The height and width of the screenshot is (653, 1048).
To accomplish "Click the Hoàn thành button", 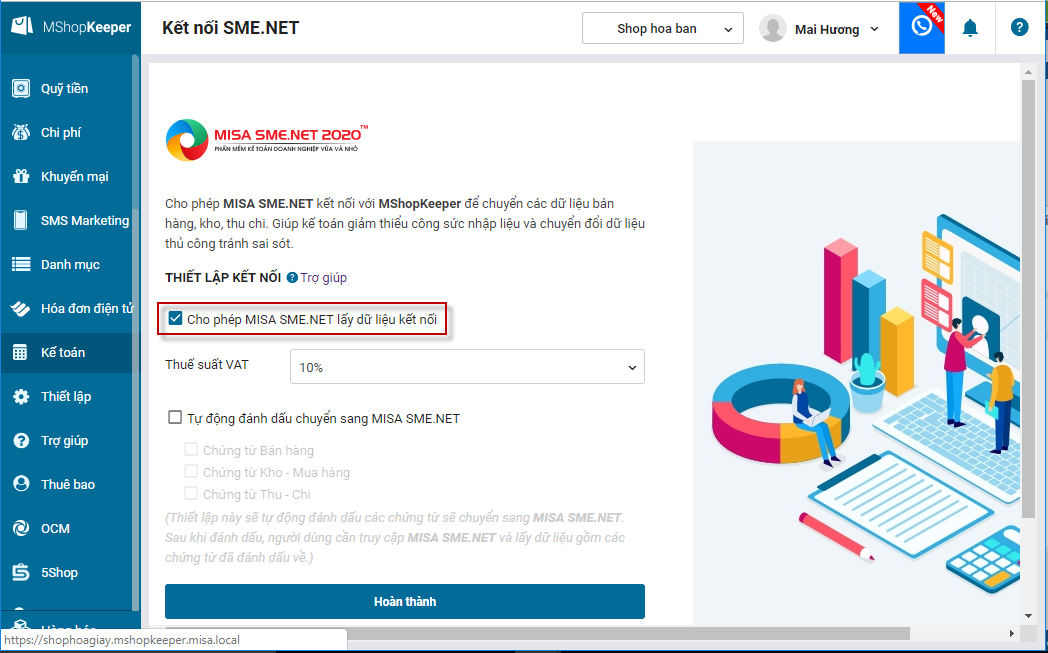I will pyautogui.click(x=404, y=602).
